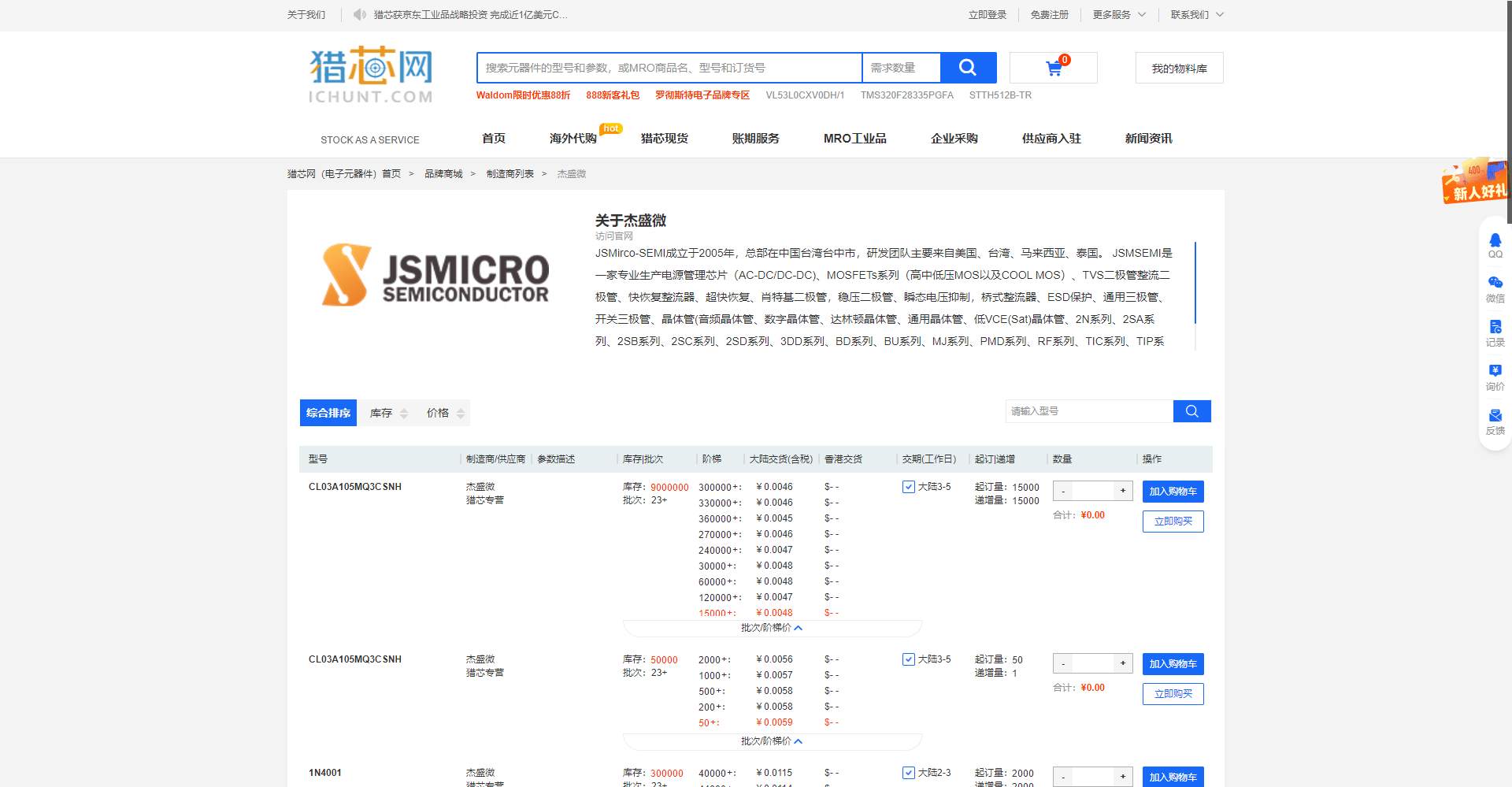Add 50000-stock CL03A105MQ3CSNH to cart
The image size is (1512, 787).
(x=1173, y=664)
